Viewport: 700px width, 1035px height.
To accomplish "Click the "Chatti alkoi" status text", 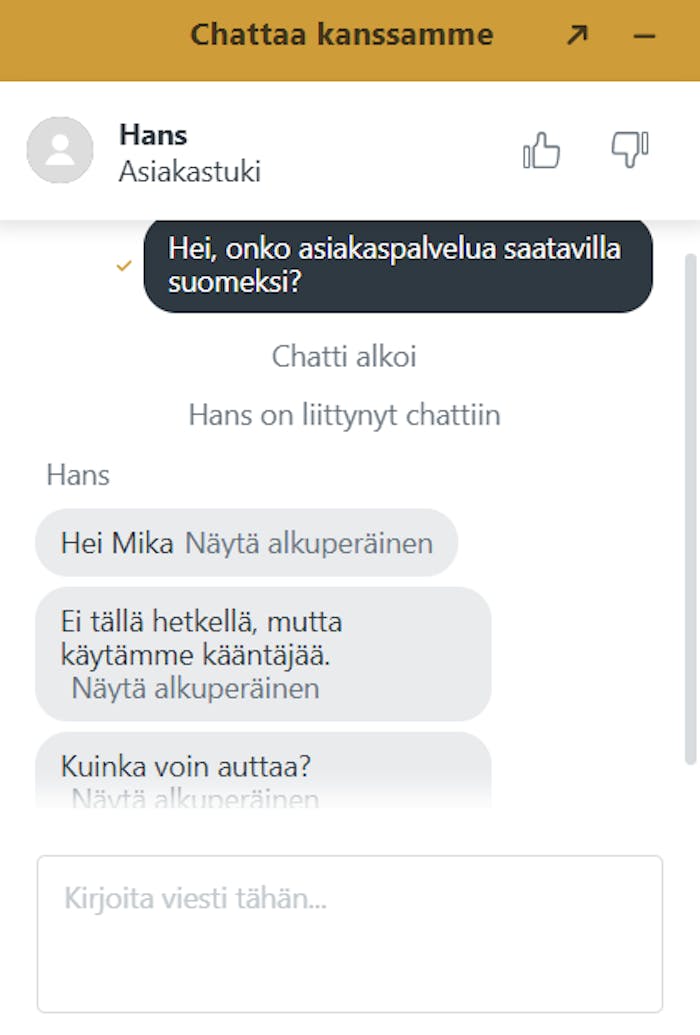I will (x=344, y=357).
